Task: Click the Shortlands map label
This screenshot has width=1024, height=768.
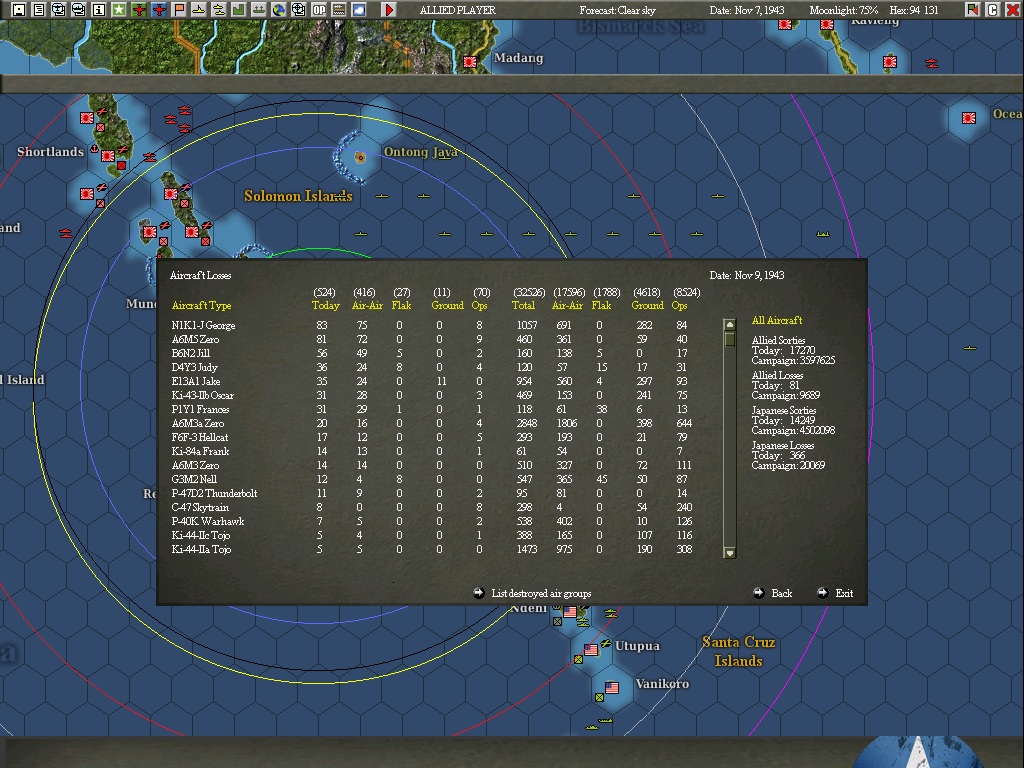Action: click(x=50, y=152)
